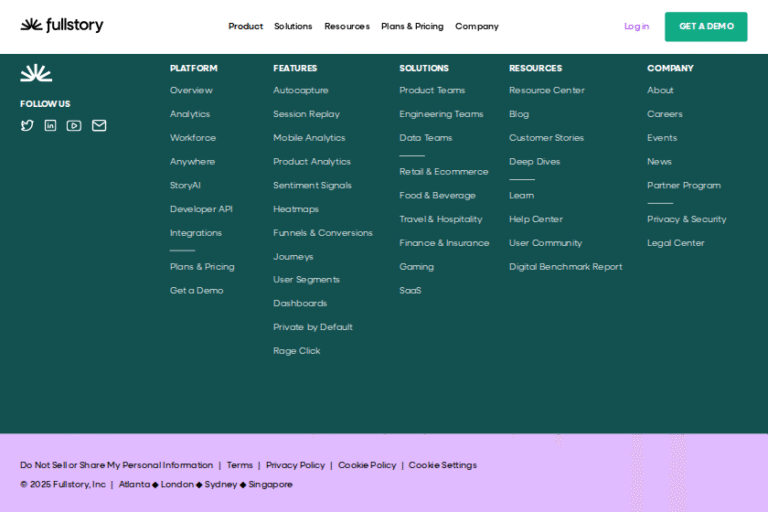768x512 pixels.
Task: Go to the Careers page
Action: (664, 115)
